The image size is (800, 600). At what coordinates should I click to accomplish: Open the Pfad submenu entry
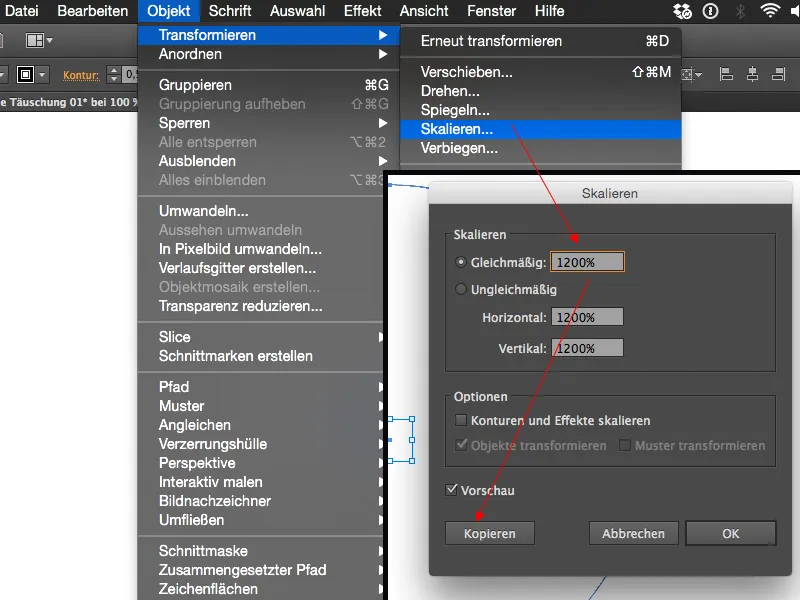click(261, 387)
